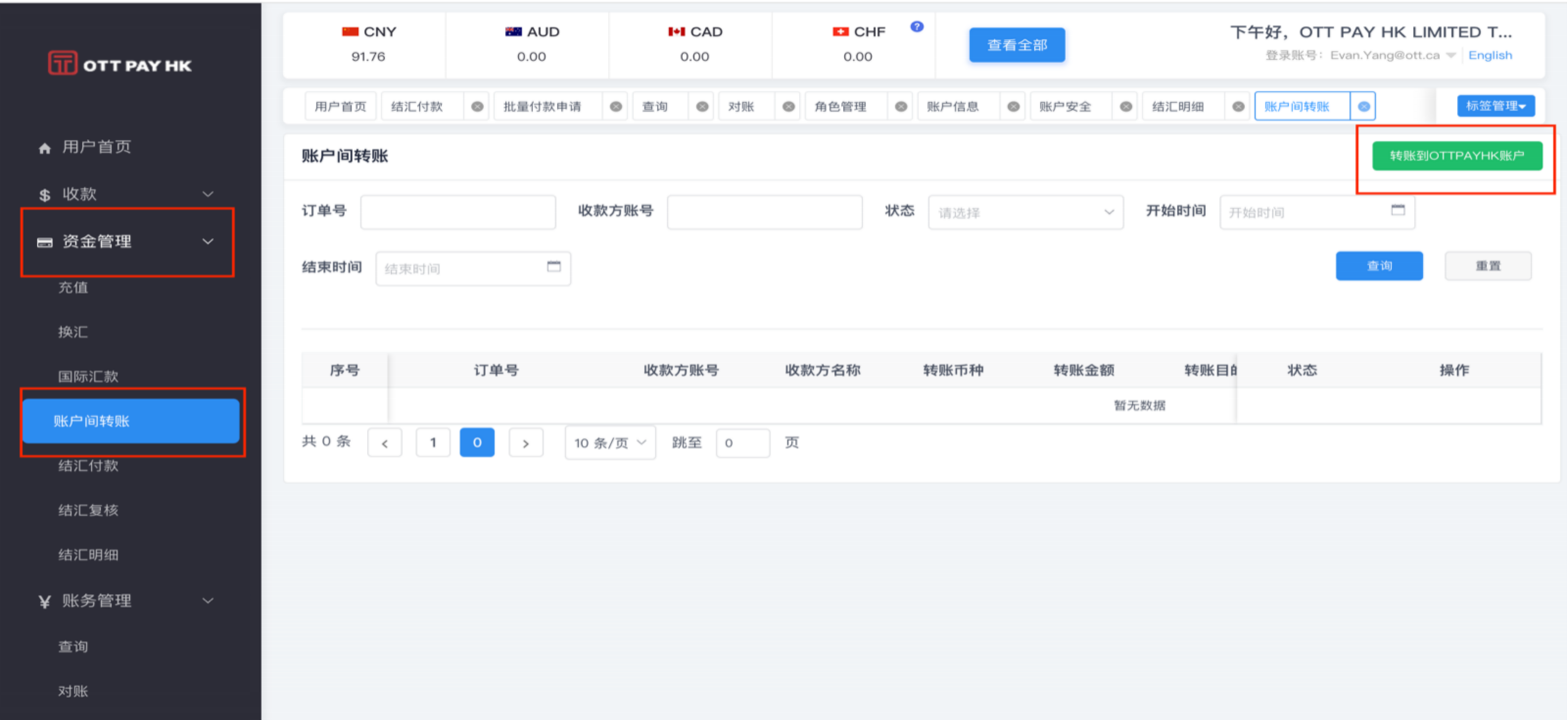Screen dimensions: 1568x720
Task: Click the blue help question-mark icon
Action: [917, 27]
